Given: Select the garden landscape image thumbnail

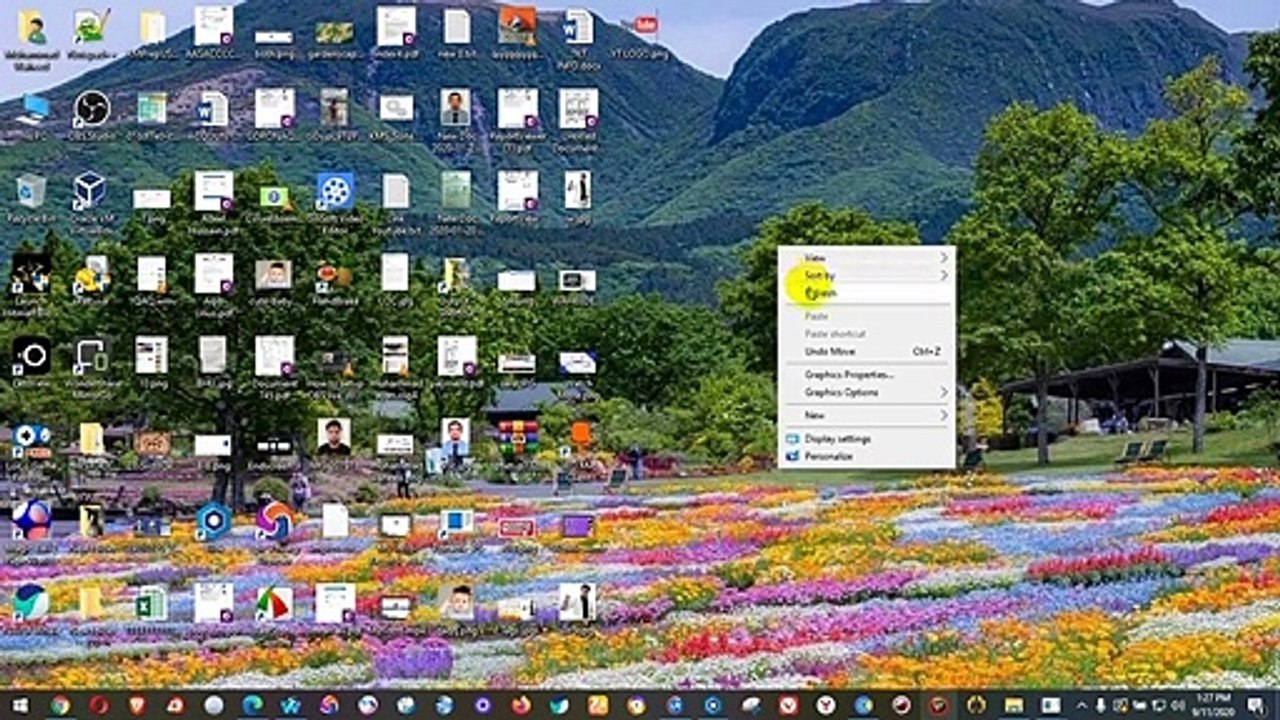Looking at the screenshot, I should (x=334, y=33).
